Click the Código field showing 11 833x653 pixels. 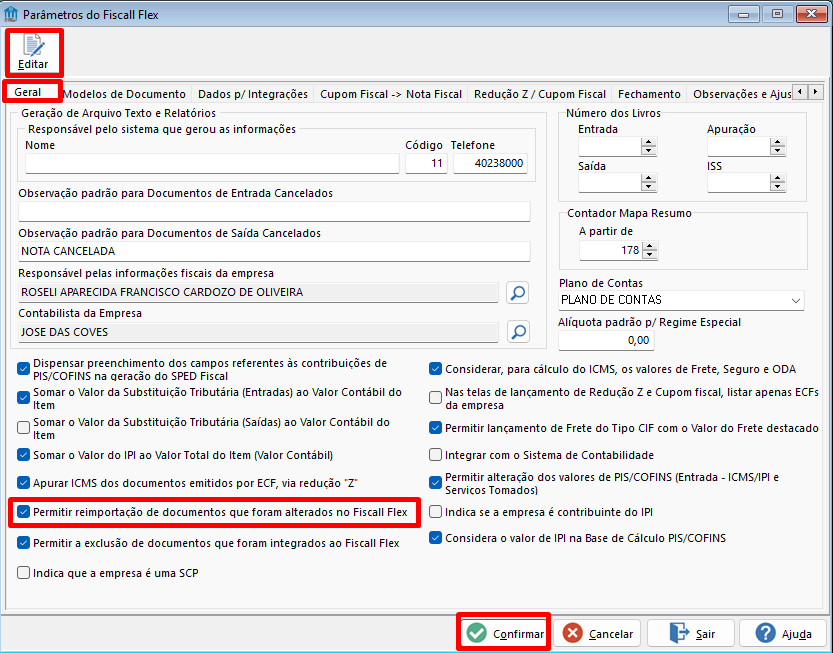pos(426,164)
